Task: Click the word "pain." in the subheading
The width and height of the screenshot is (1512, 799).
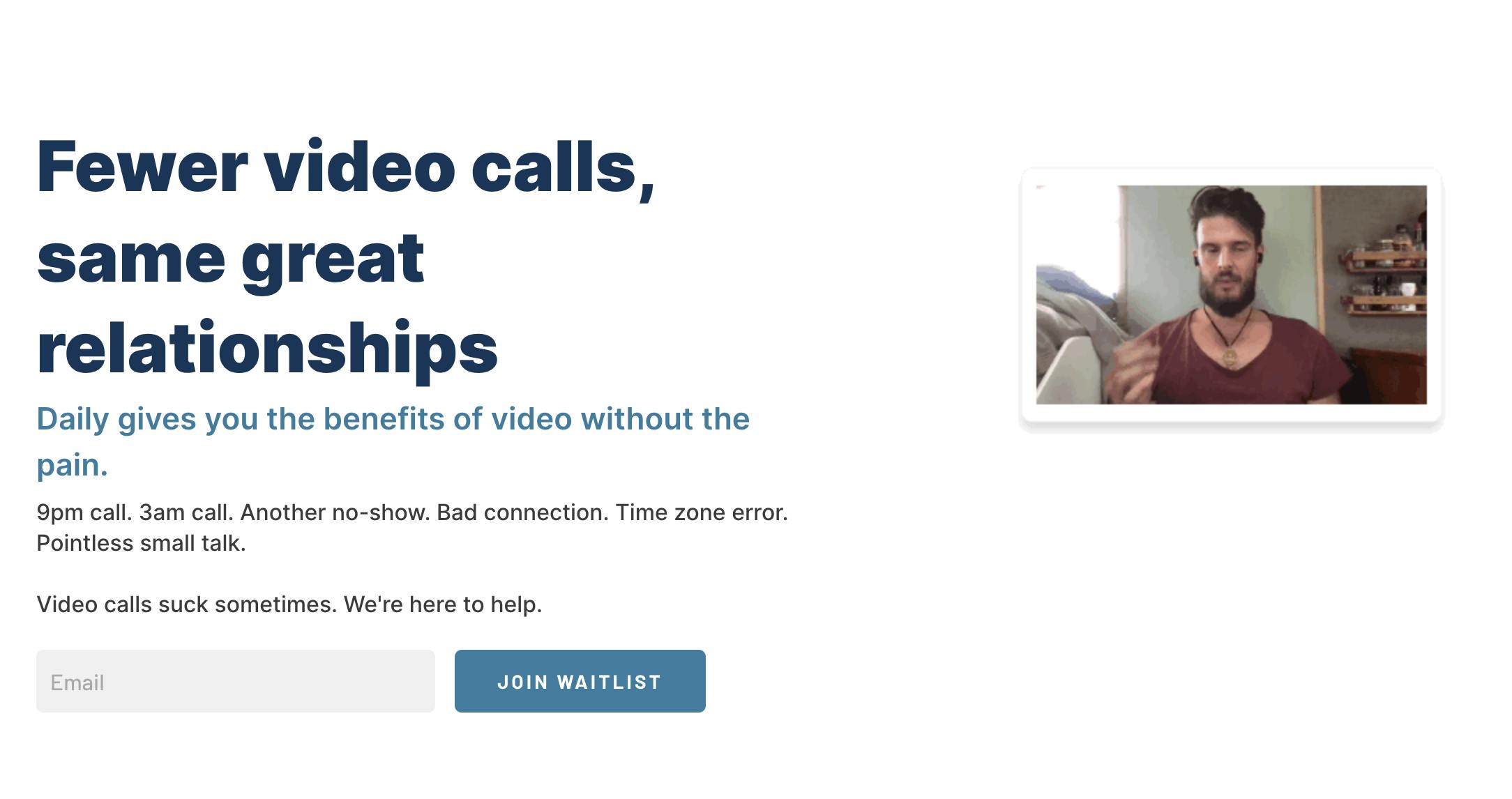Action: pos(73,465)
